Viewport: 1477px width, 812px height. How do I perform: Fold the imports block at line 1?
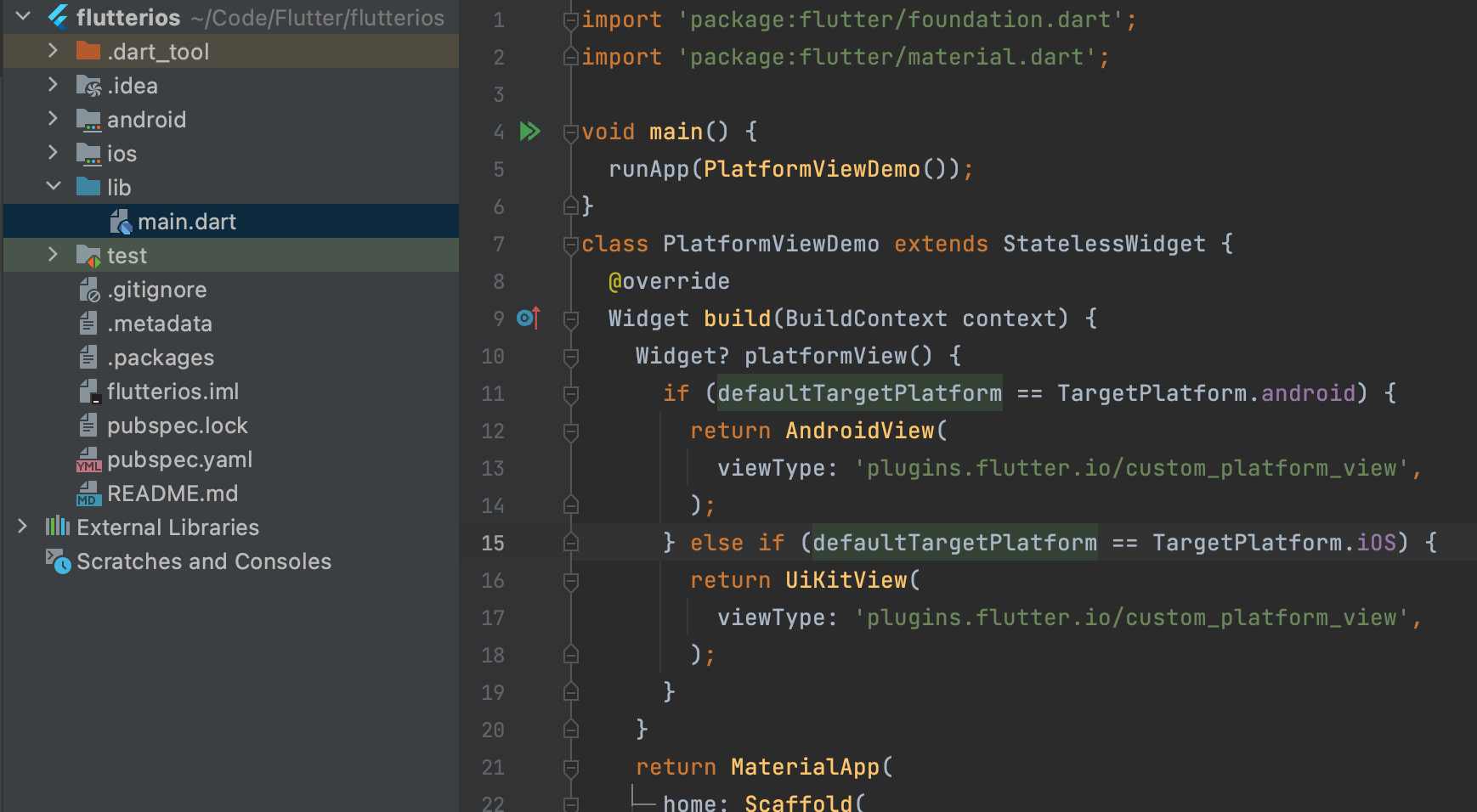(x=571, y=20)
